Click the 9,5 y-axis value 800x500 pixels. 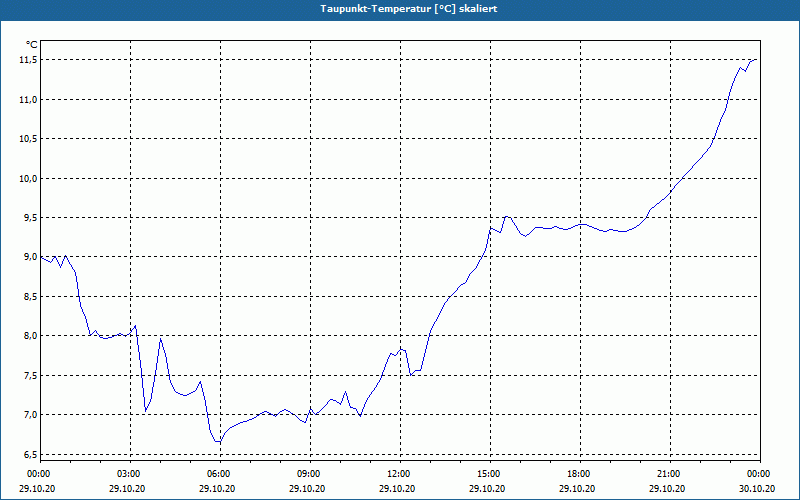[30, 218]
